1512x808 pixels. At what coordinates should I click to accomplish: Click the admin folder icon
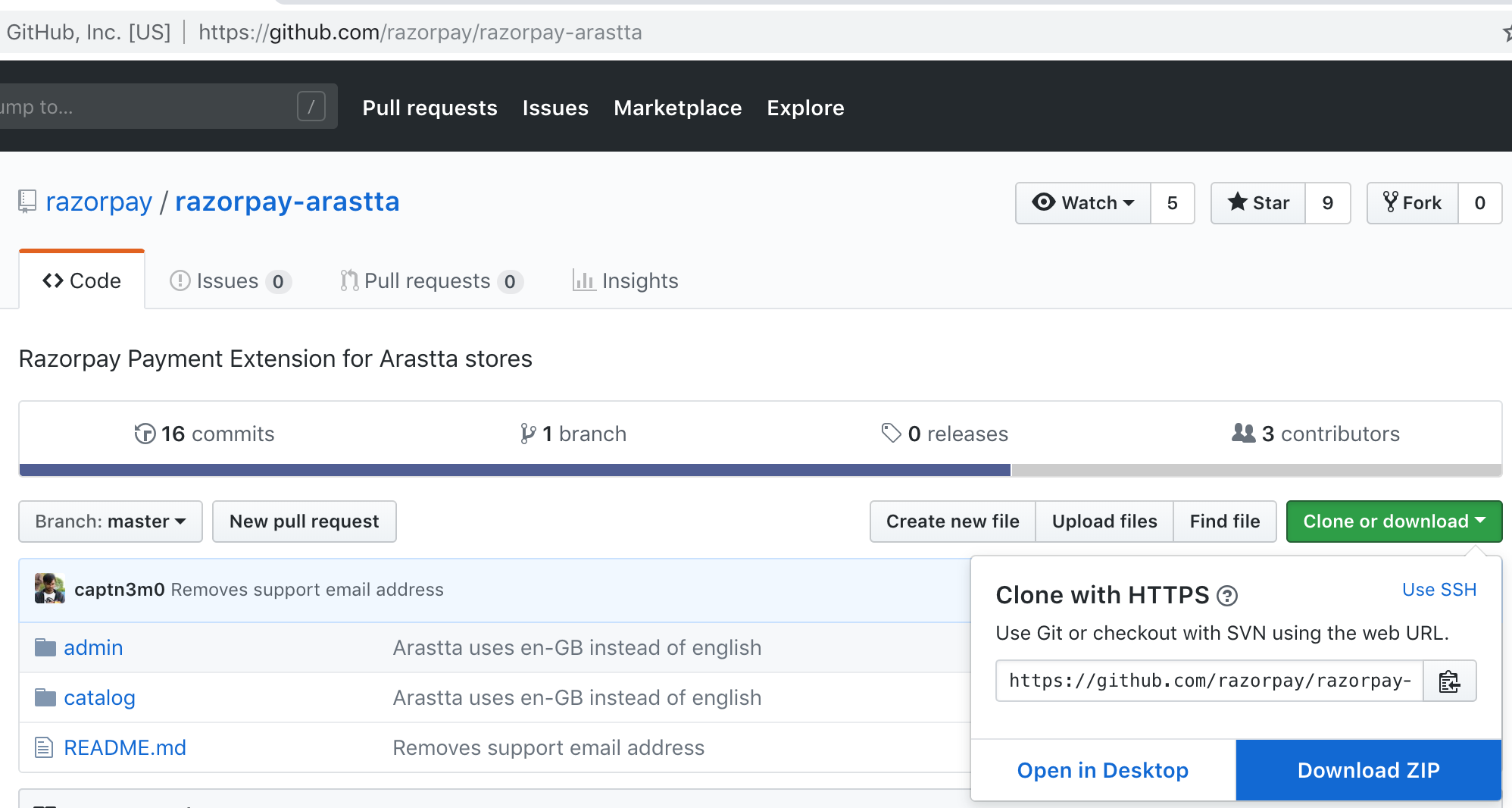[x=45, y=647]
